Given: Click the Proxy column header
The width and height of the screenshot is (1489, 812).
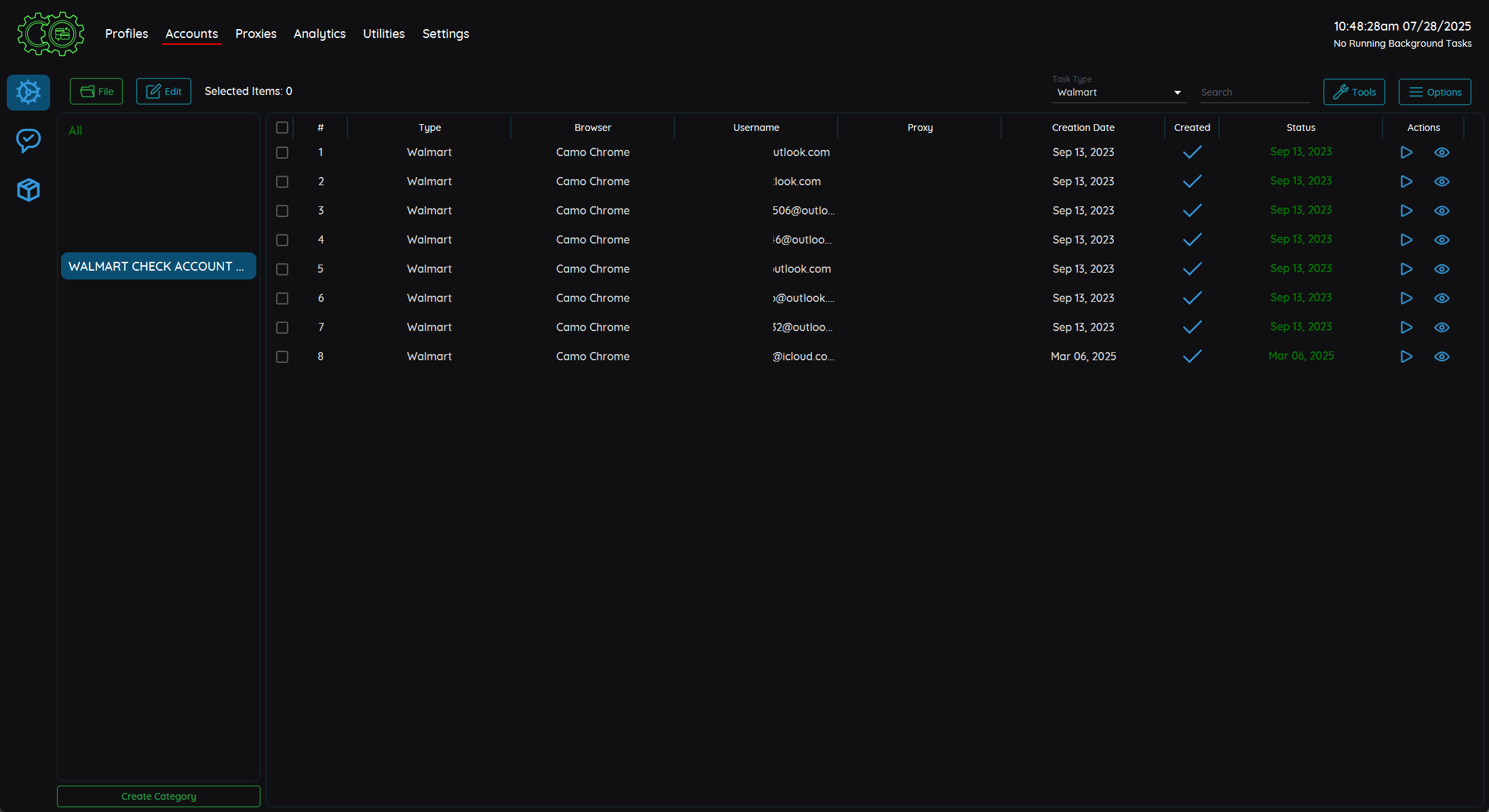Looking at the screenshot, I should (x=920, y=128).
